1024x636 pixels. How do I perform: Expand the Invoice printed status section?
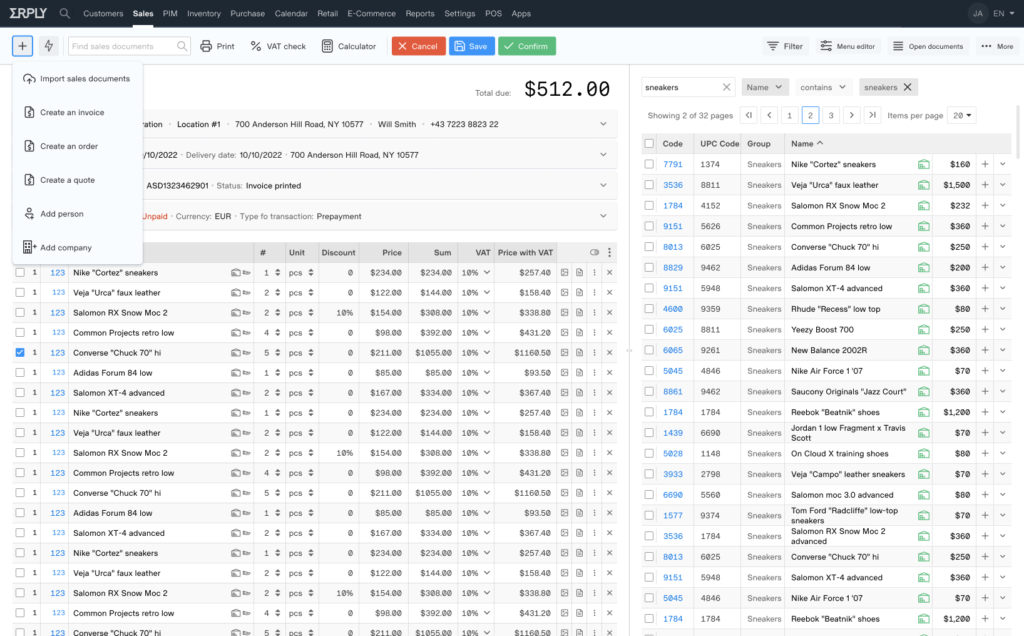[603, 185]
